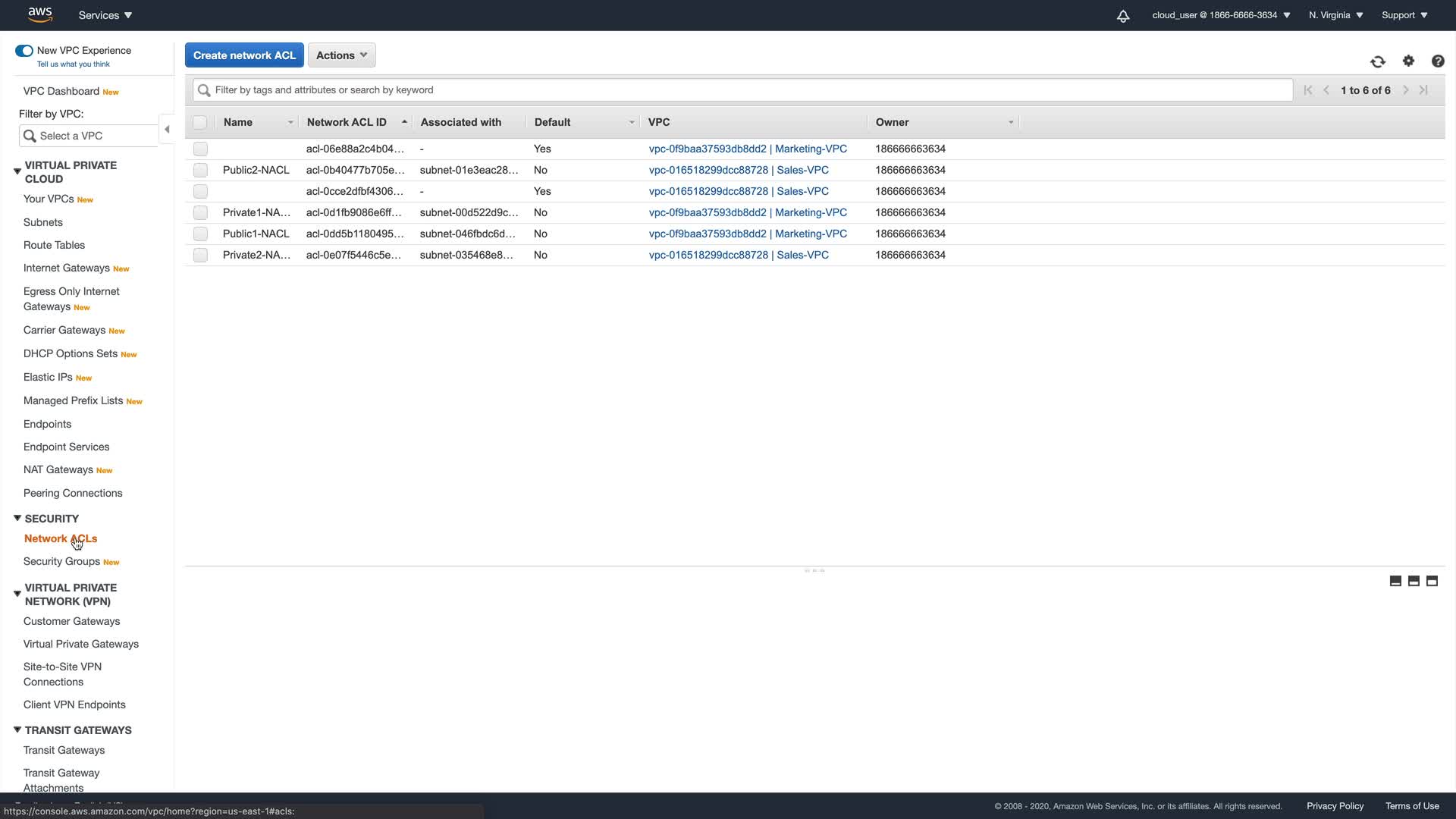Maximize the details pane to full height
Screen dimensions: 1456x819
(1432, 581)
